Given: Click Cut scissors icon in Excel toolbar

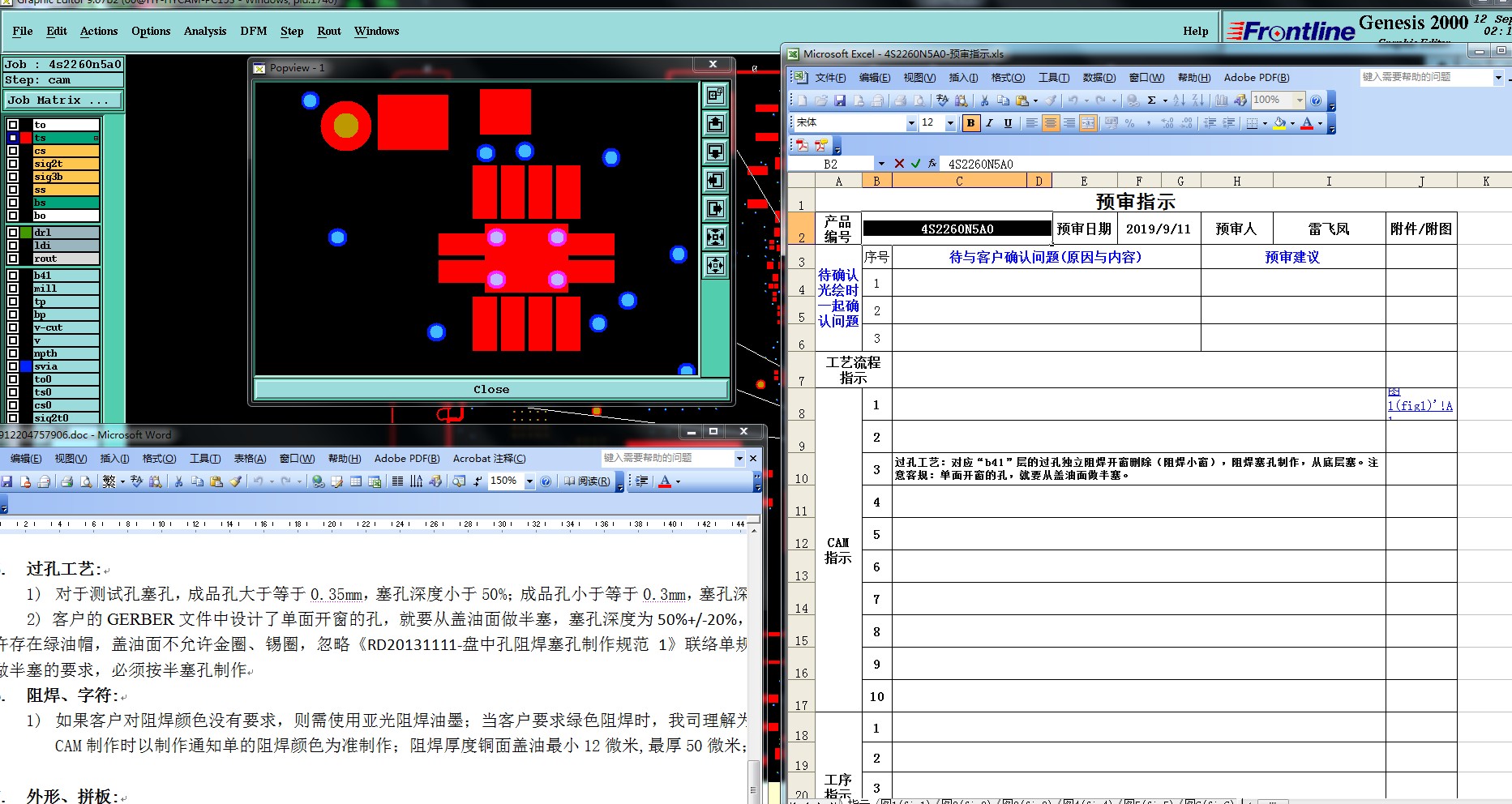Looking at the screenshot, I should [x=984, y=100].
